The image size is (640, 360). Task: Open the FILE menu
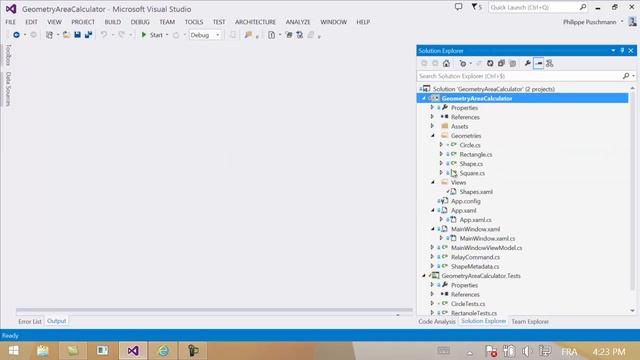click(11, 22)
